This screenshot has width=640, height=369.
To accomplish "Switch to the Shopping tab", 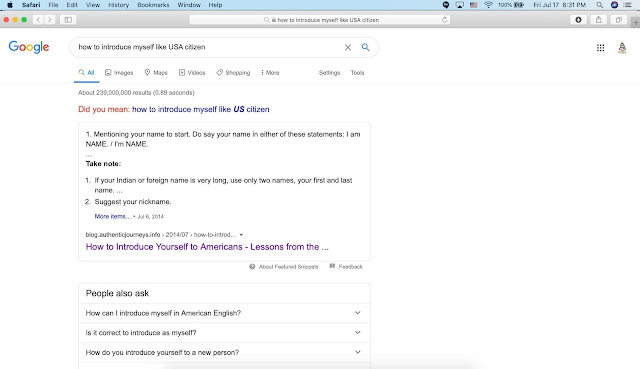I will [233, 73].
